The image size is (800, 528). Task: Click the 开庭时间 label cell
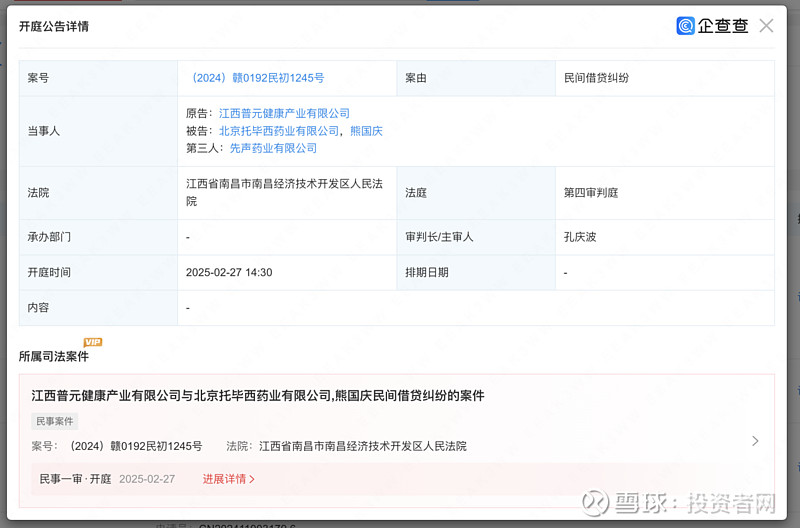point(98,272)
